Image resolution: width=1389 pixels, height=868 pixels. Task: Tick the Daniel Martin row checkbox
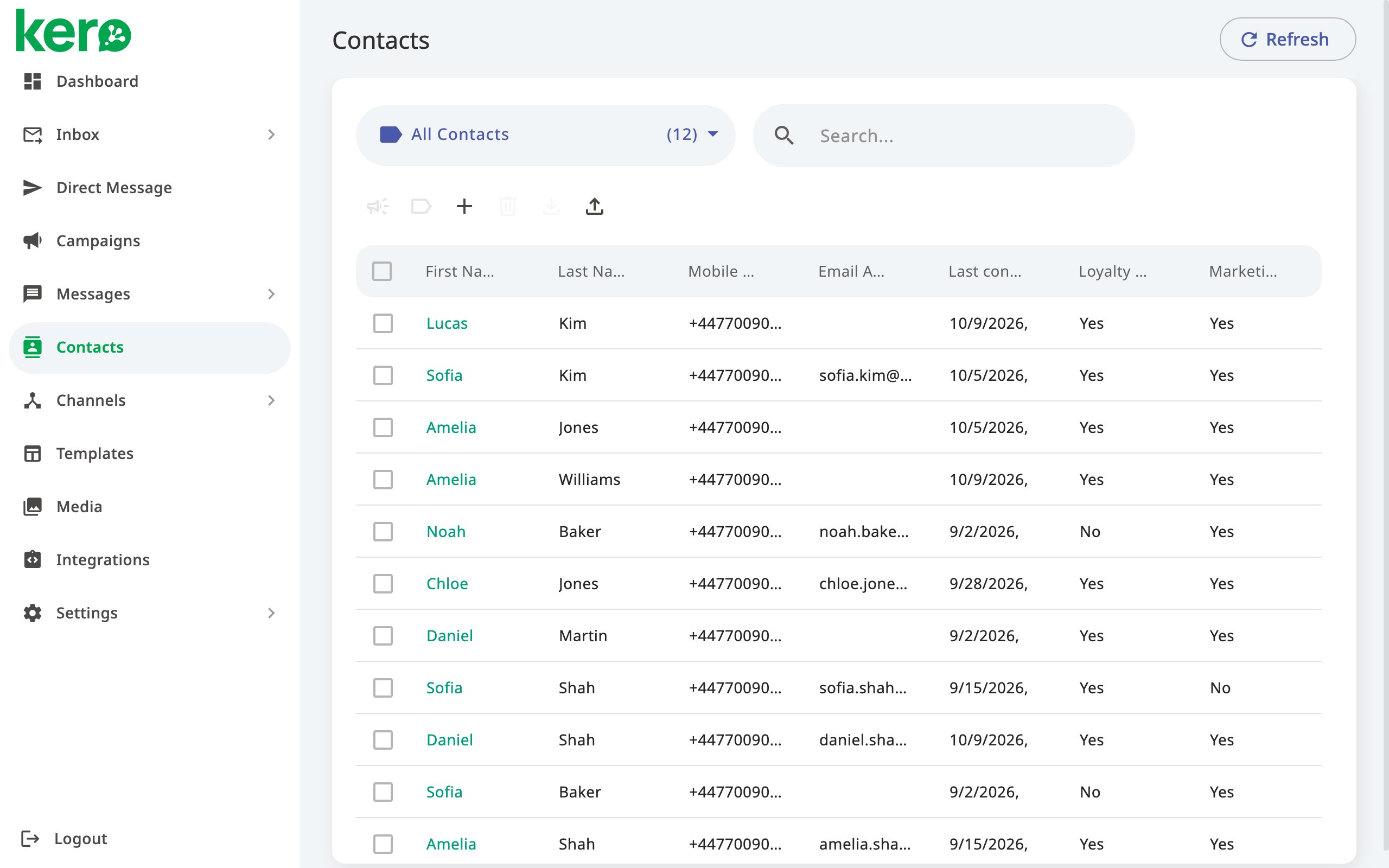coord(383,635)
